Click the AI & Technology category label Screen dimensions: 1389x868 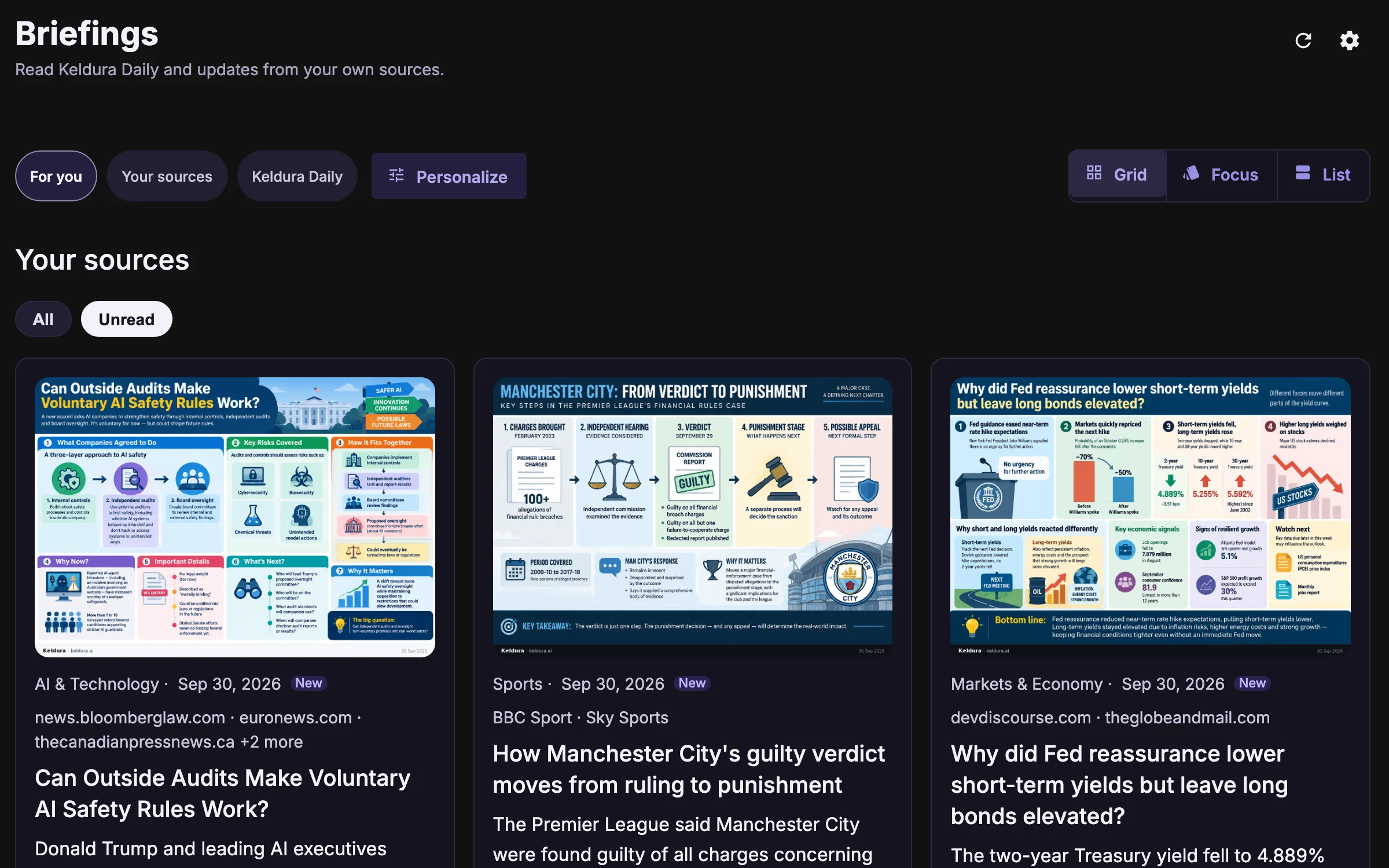97,684
